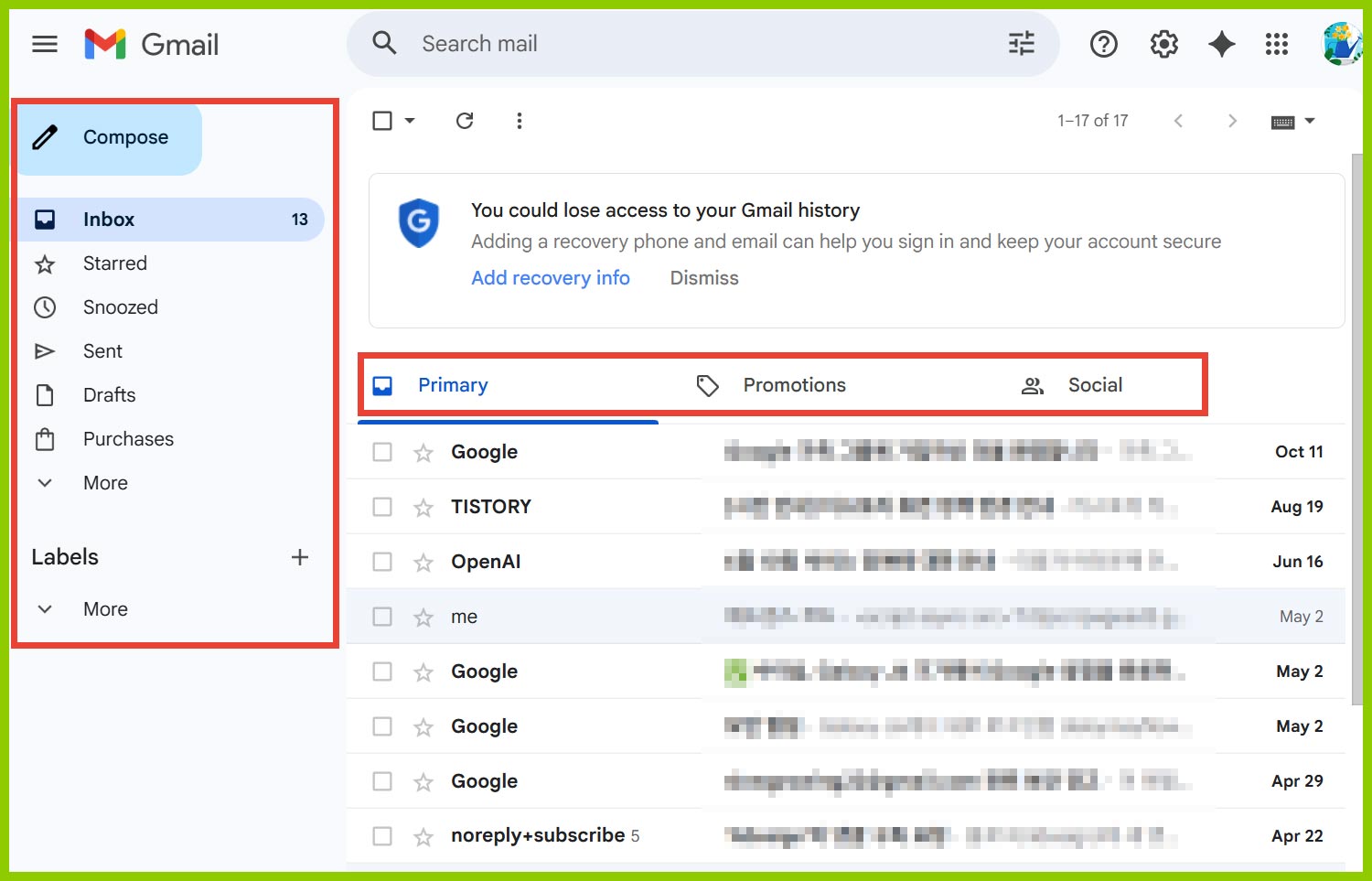Screen dimensions: 1372x881
Task: Dismiss the recovery warning
Action: click(x=704, y=278)
